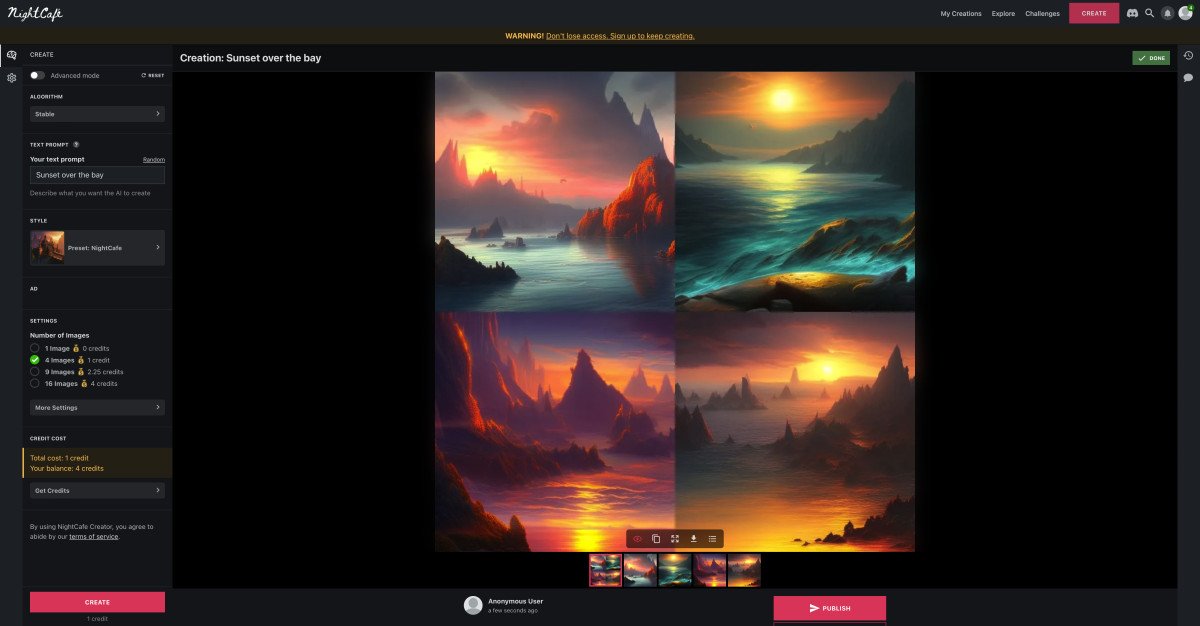
Task: Select the teal ocean sunset thumbnail
Action: click(675, 570)
